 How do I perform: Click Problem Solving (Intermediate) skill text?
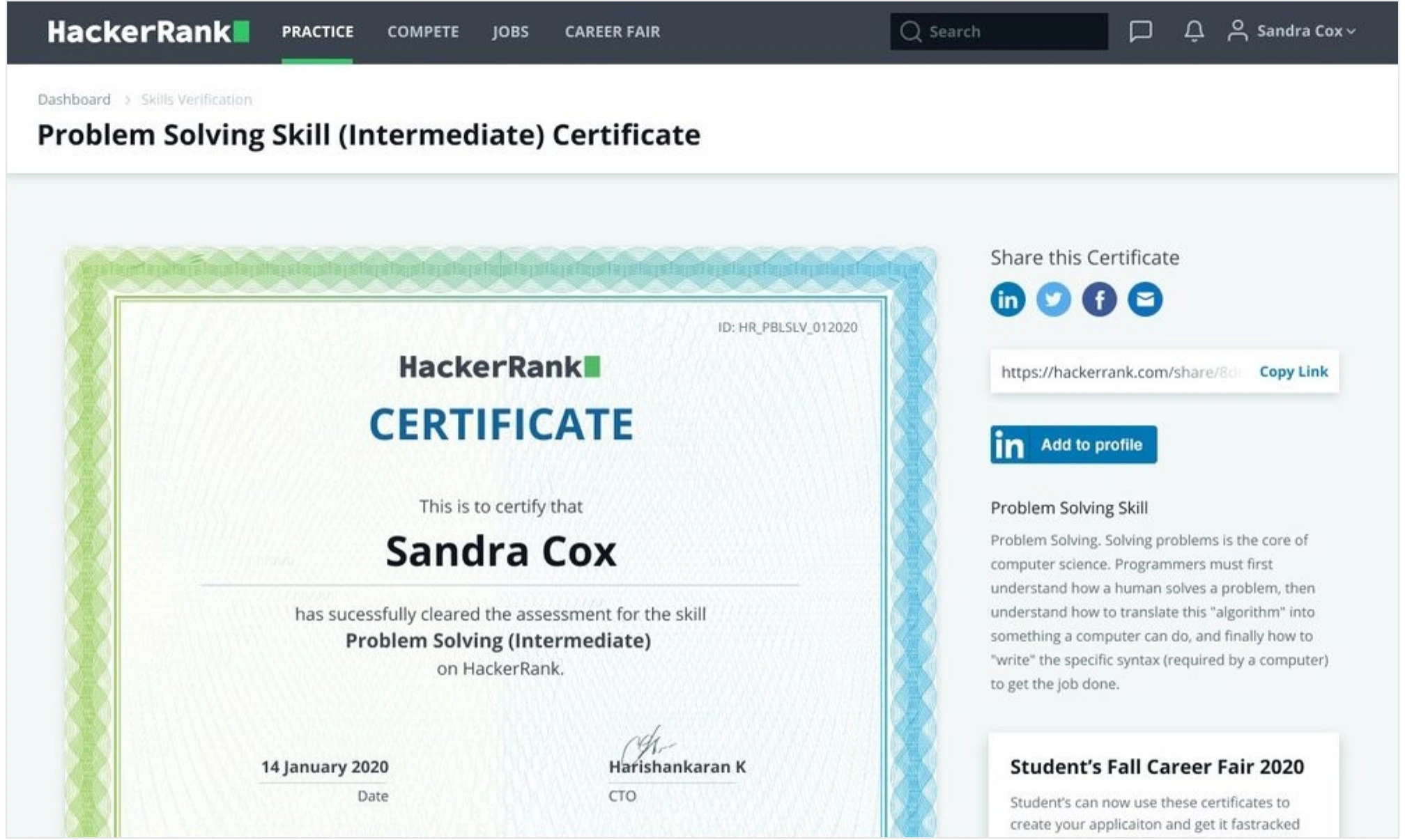click(x=498, y=641)
